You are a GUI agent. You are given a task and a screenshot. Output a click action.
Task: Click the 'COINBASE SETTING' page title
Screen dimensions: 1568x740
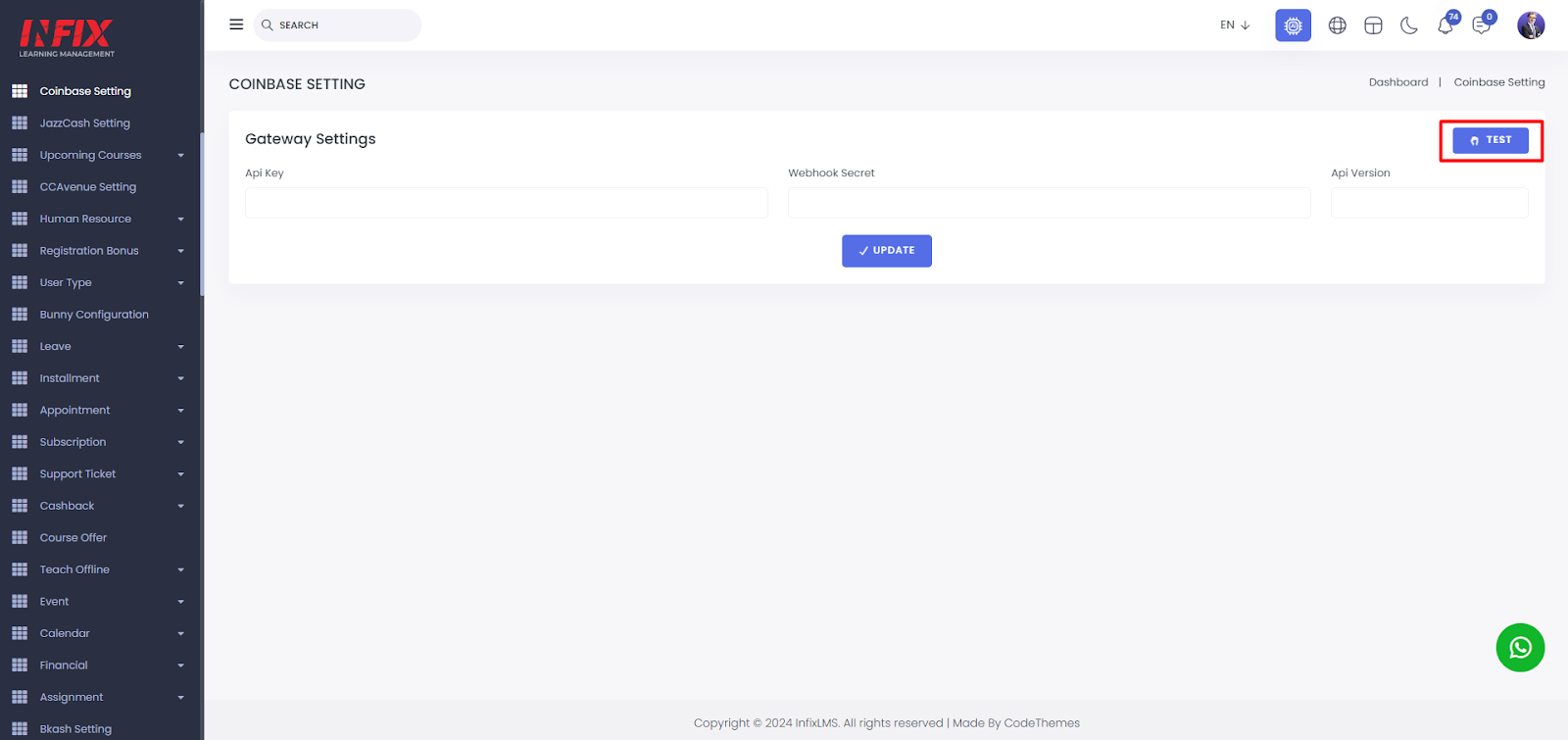click(297, 84)
